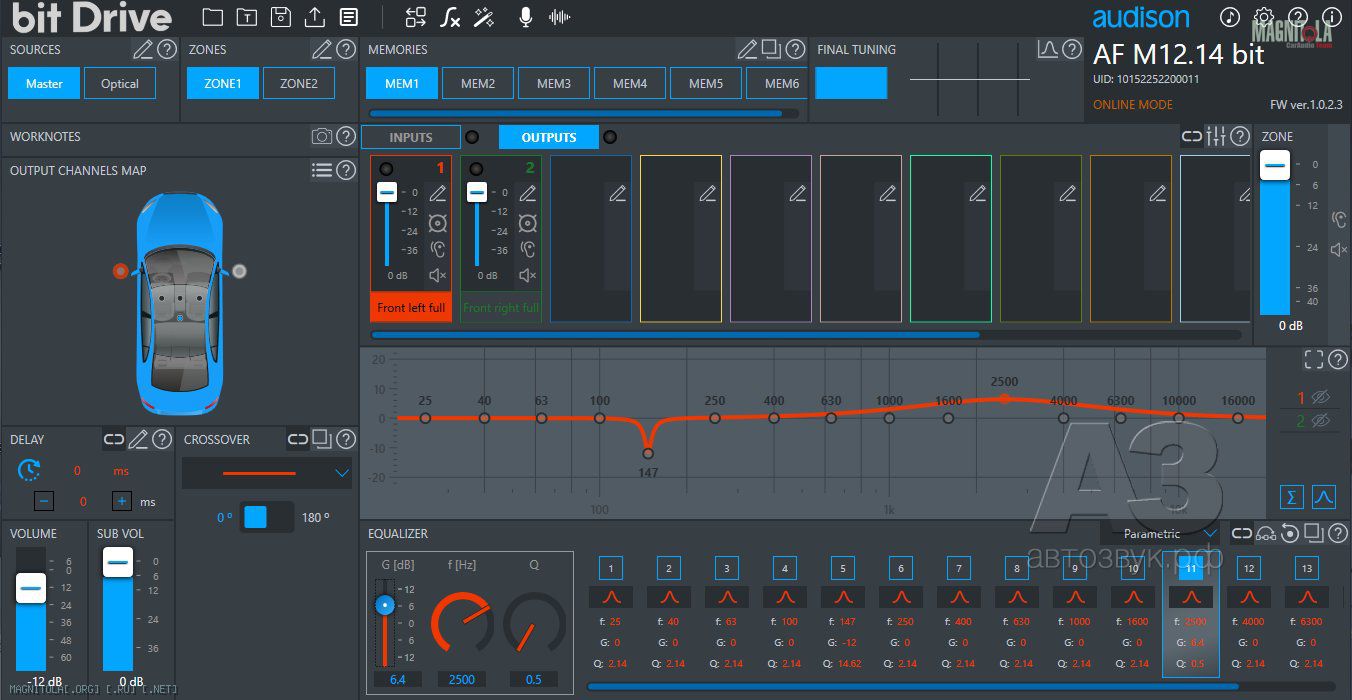Click the final tuning curve icon
Image resolution: width=1352 pixels, height=700 pixels.
1048,49
